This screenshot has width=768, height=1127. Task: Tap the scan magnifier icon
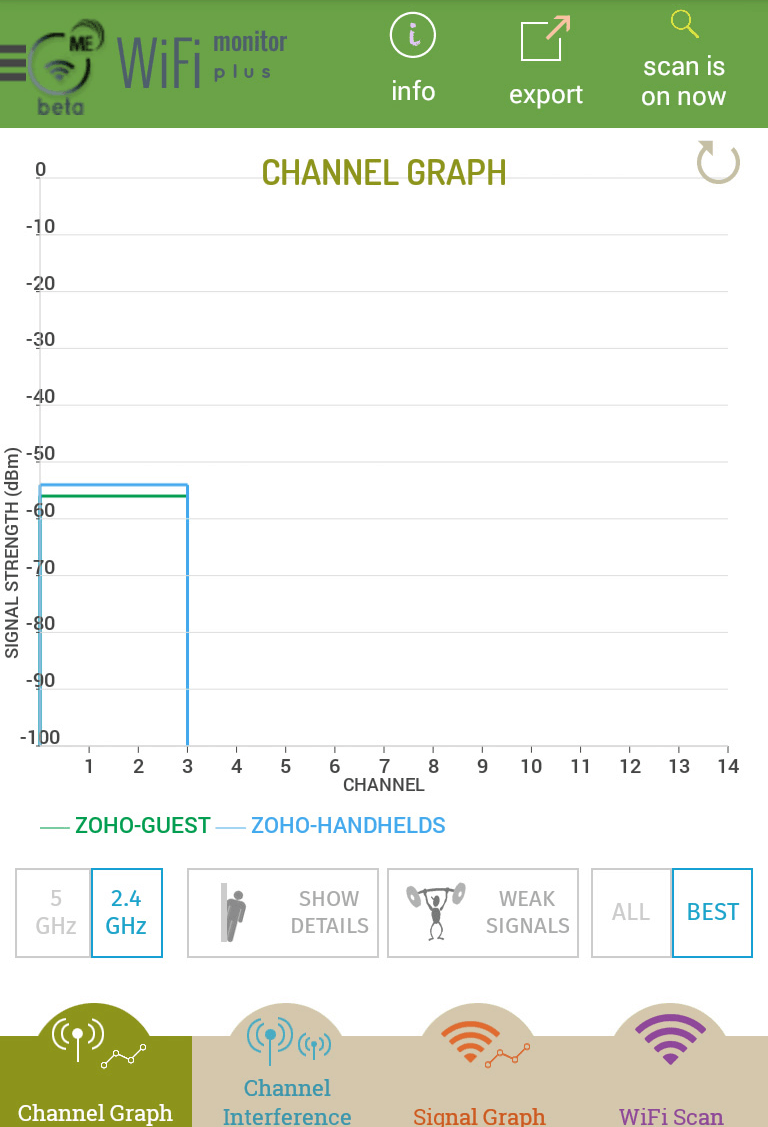pyautogui.click(x=684, y=24)
